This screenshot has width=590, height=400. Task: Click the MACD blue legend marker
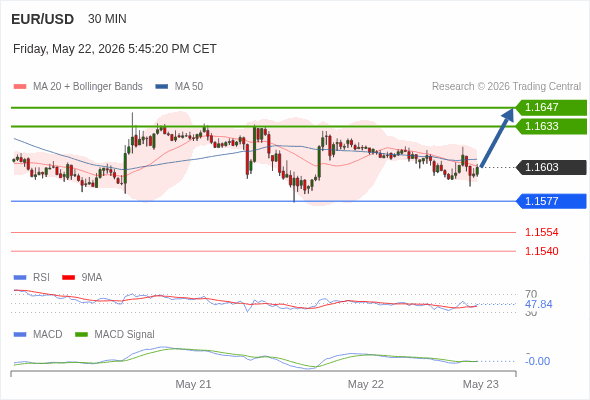click(x=20, y=335)
